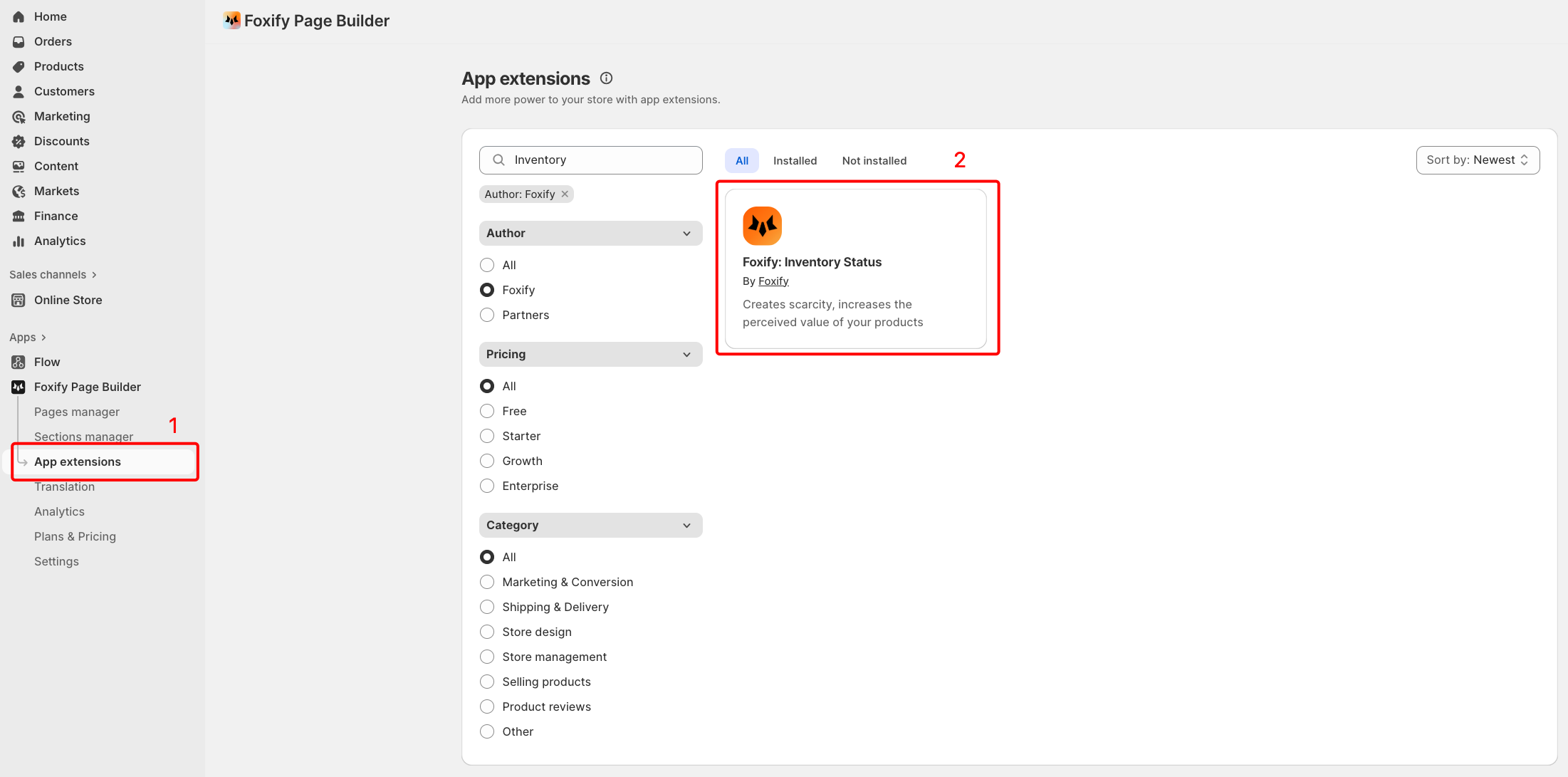This screenshot has width=1568, height=777.
Task: Open Foxify Settings submenu item
Action: [x=56, y=561]
